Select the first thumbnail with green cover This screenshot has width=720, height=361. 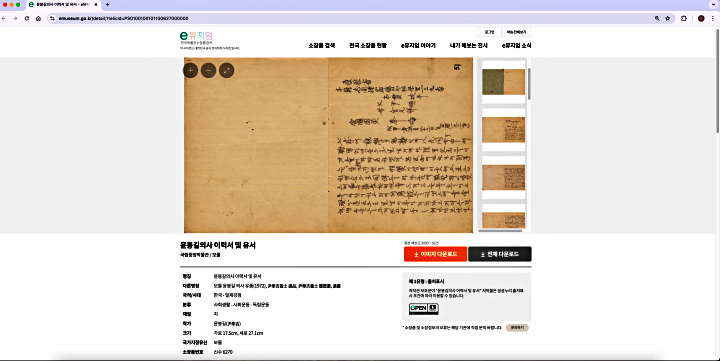coord(503,82)
